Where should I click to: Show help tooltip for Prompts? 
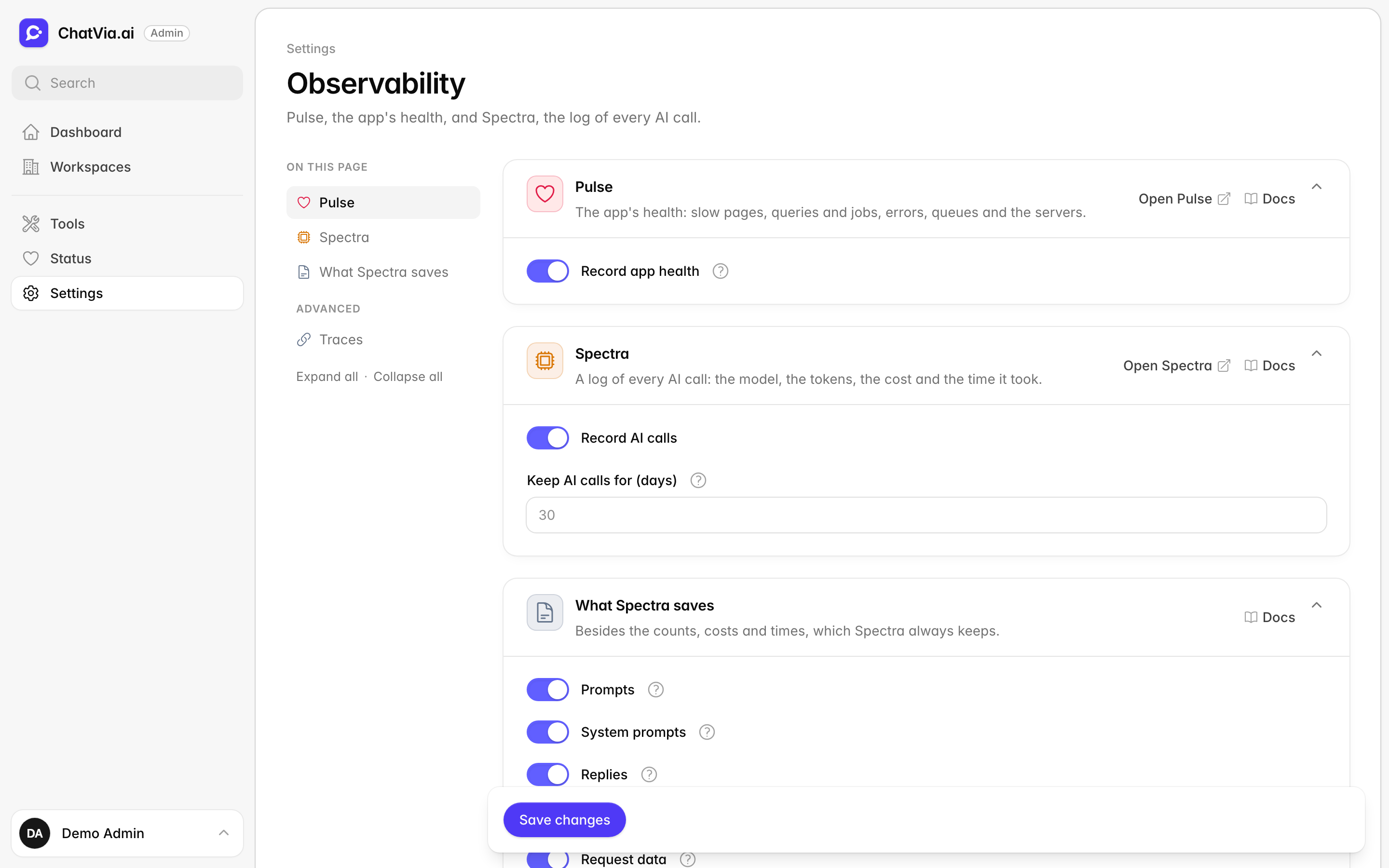point(655,690)
